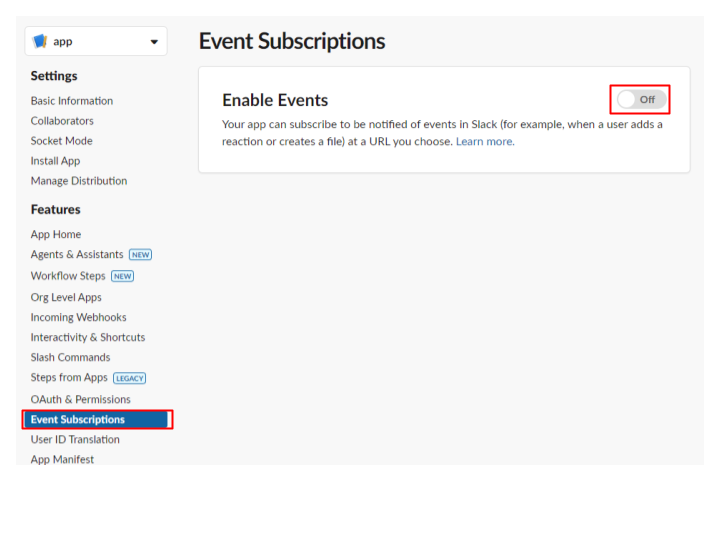Viewport: 720px width, 540px height.
Task: Open the app selector dropdown arrow
Action: point(154,42)
